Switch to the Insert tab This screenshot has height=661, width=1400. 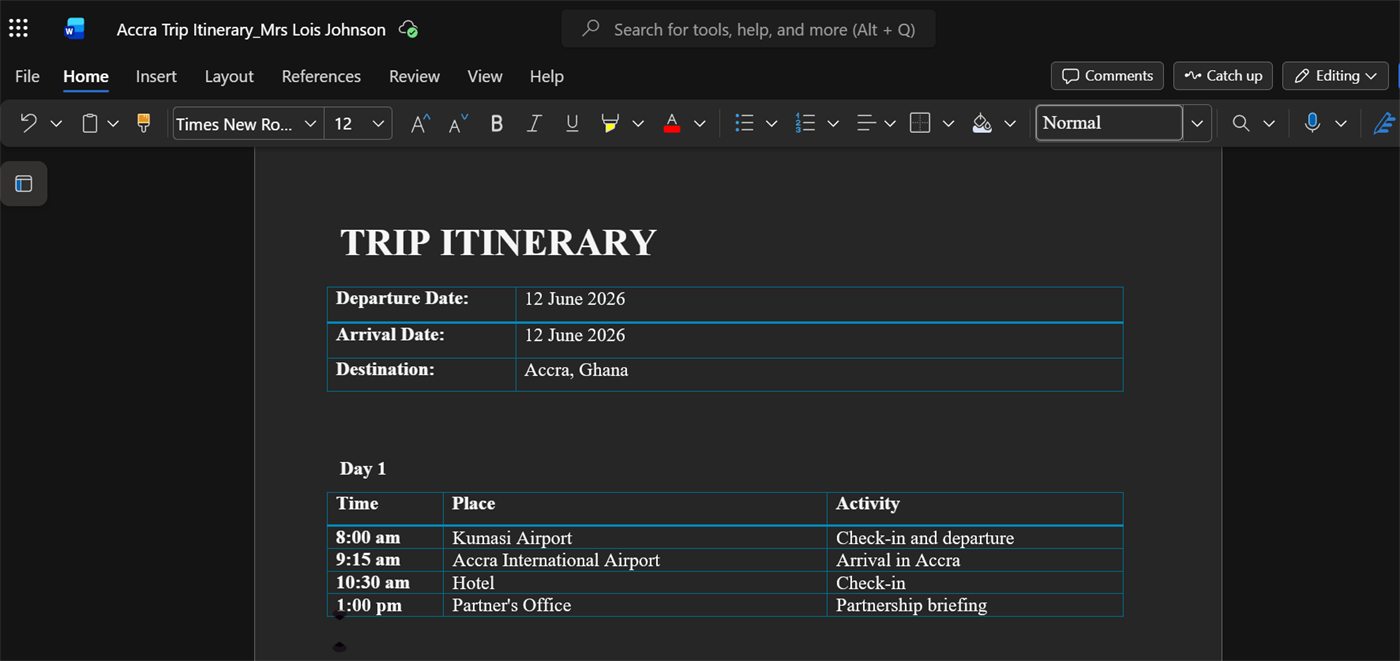(x=156, y=76)
